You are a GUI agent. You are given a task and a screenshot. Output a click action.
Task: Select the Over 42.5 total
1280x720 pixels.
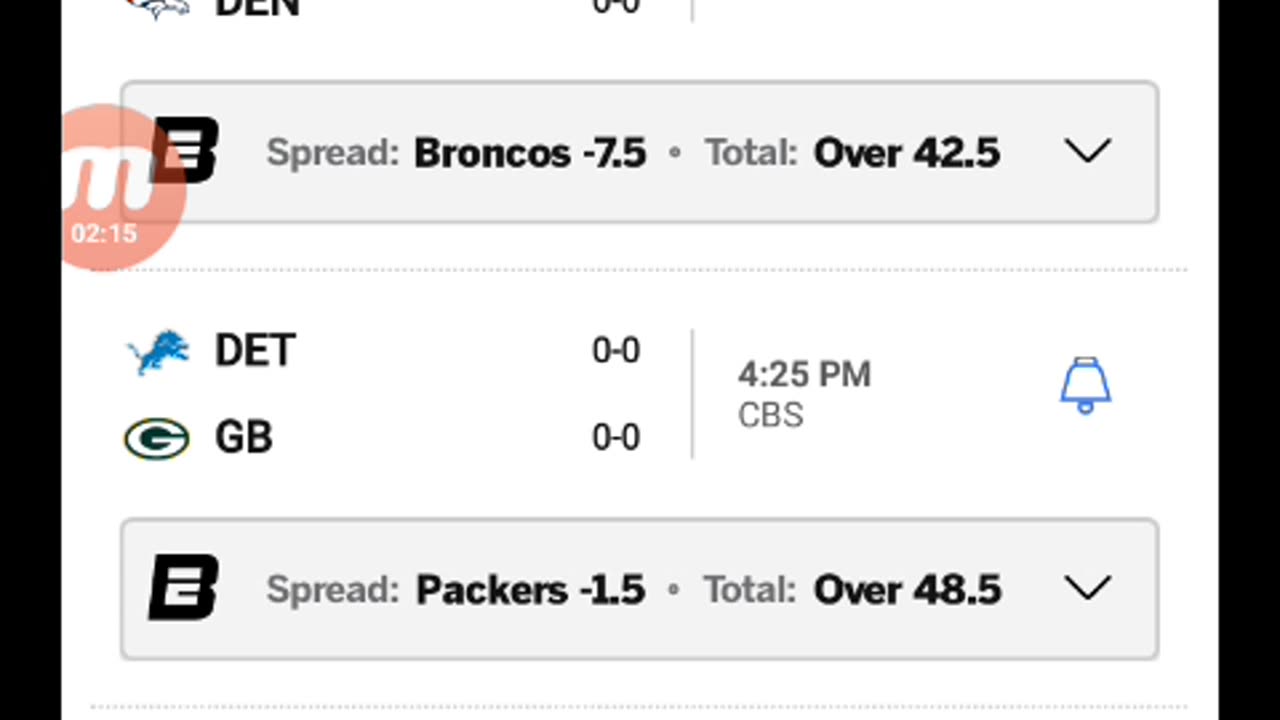click(906, 153)
